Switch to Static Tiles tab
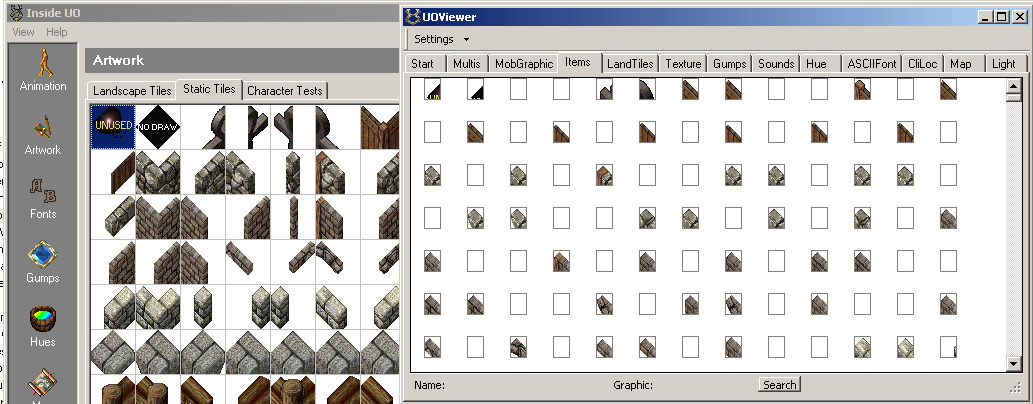The width and height of the screenshot is (1033, 404). pyautogui.click(x=209, y=89)
